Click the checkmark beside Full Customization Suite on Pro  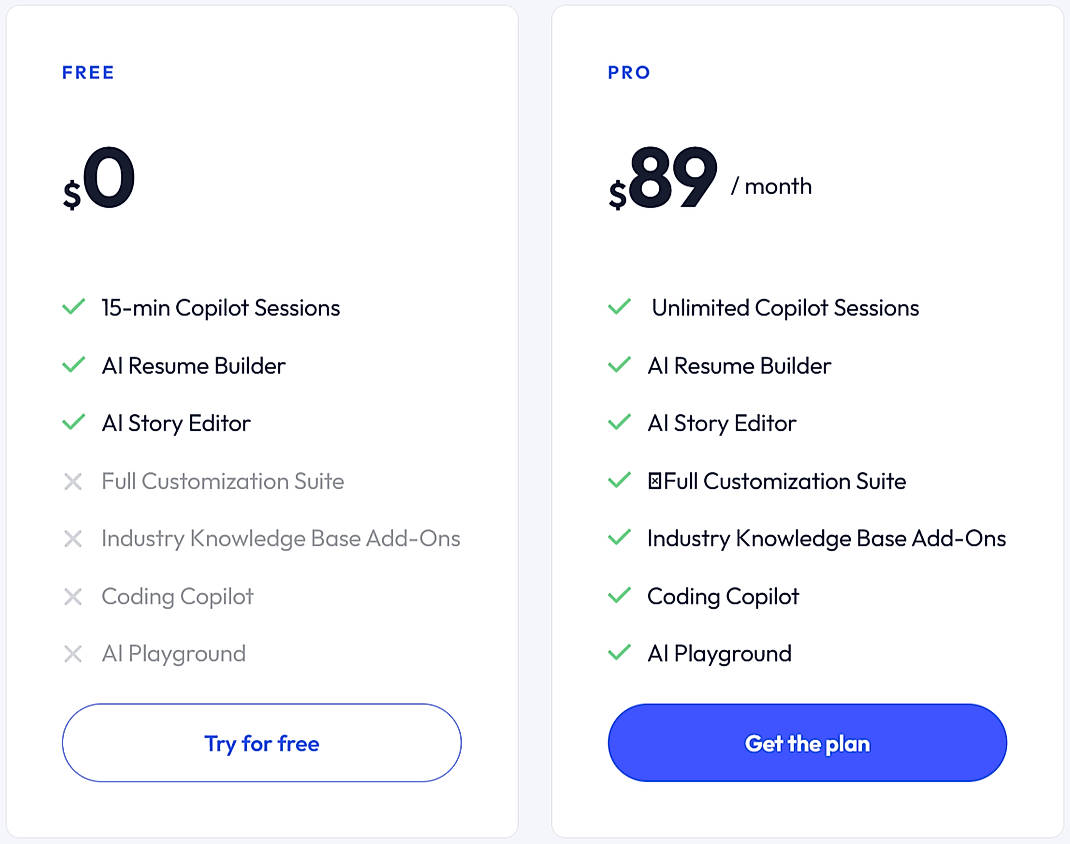click(619, 481)
